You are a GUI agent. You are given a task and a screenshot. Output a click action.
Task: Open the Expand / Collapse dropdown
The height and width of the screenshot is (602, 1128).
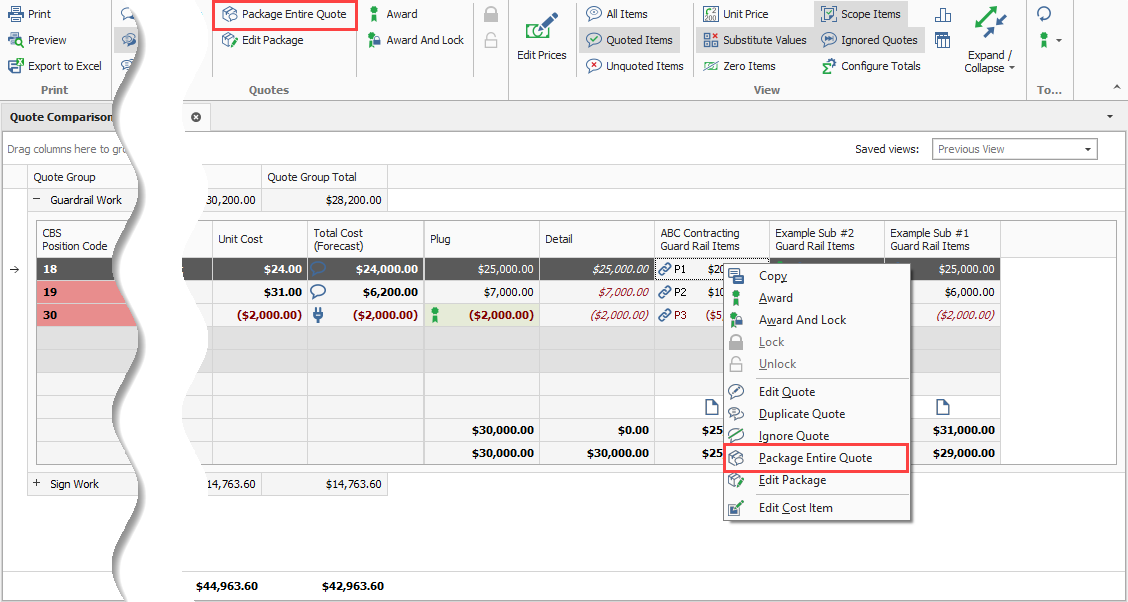pyautogui.click(x=989, y=62)
